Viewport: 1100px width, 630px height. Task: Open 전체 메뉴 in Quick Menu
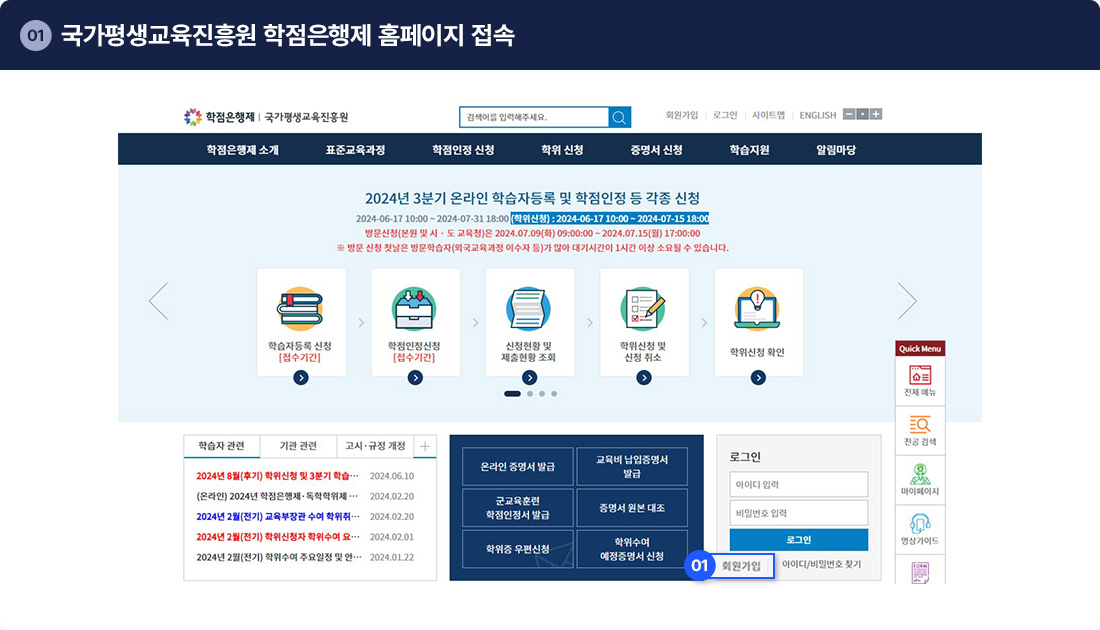point(919,381)
